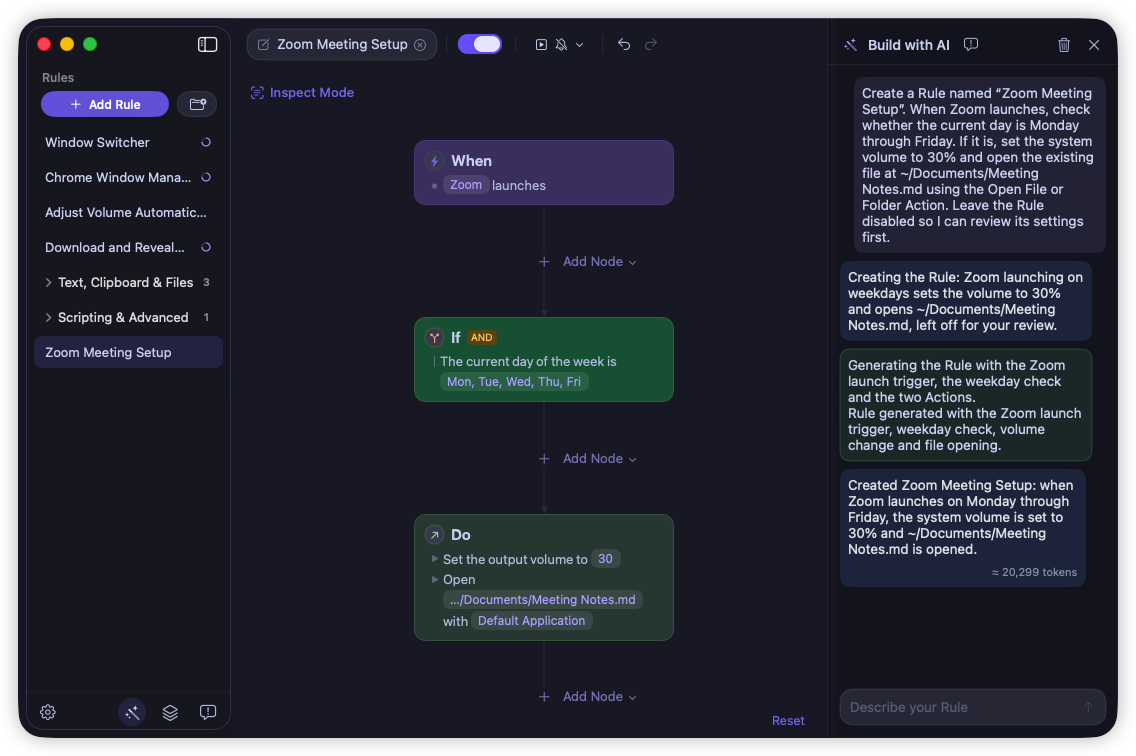Viewport: 1136px width, 756px height.
Task: Edit the Zoom Meeting Setup title field
Action: point(342,45)
